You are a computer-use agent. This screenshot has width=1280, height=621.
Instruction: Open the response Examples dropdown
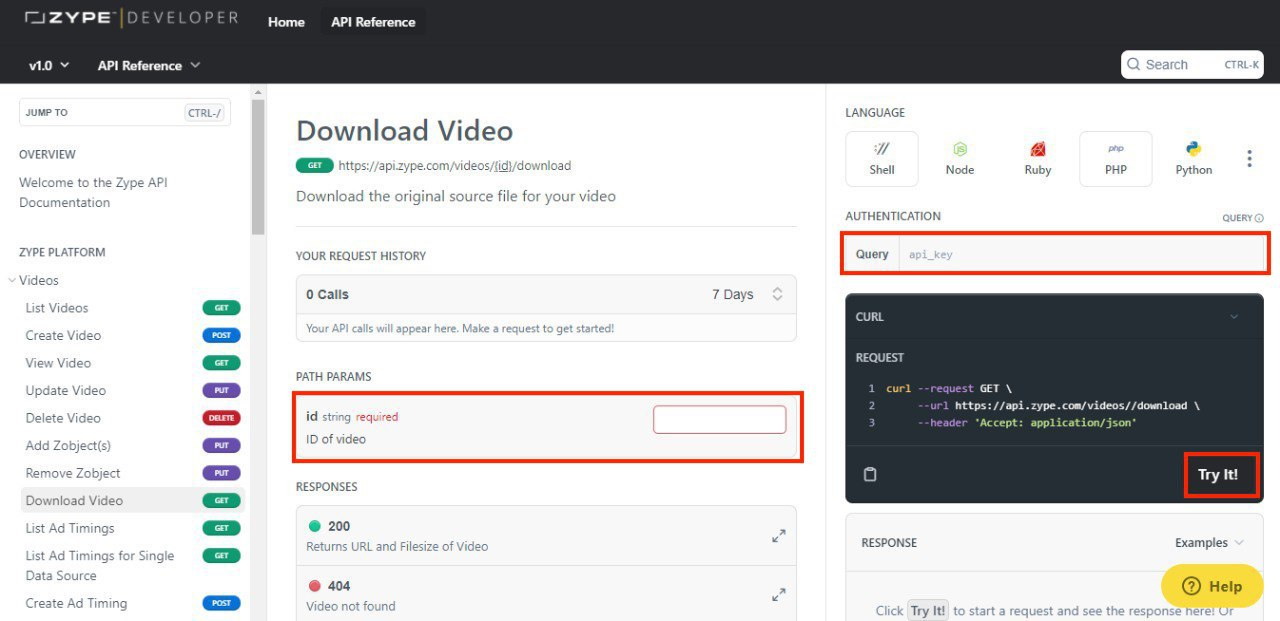(1210, 543)
